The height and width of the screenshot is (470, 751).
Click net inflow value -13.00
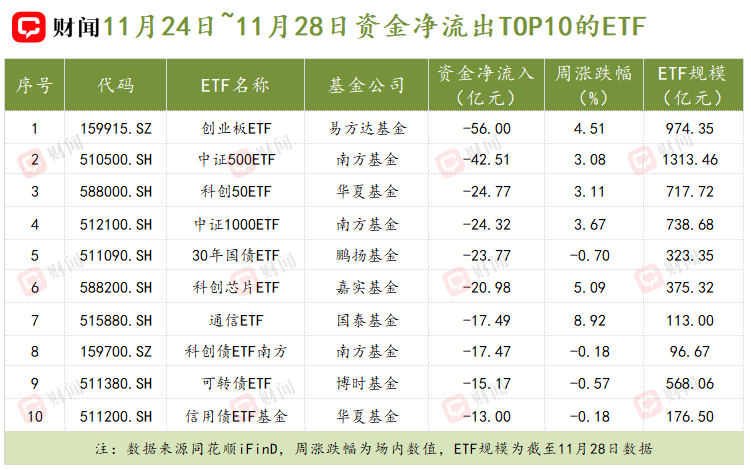[x=487, y=416]
